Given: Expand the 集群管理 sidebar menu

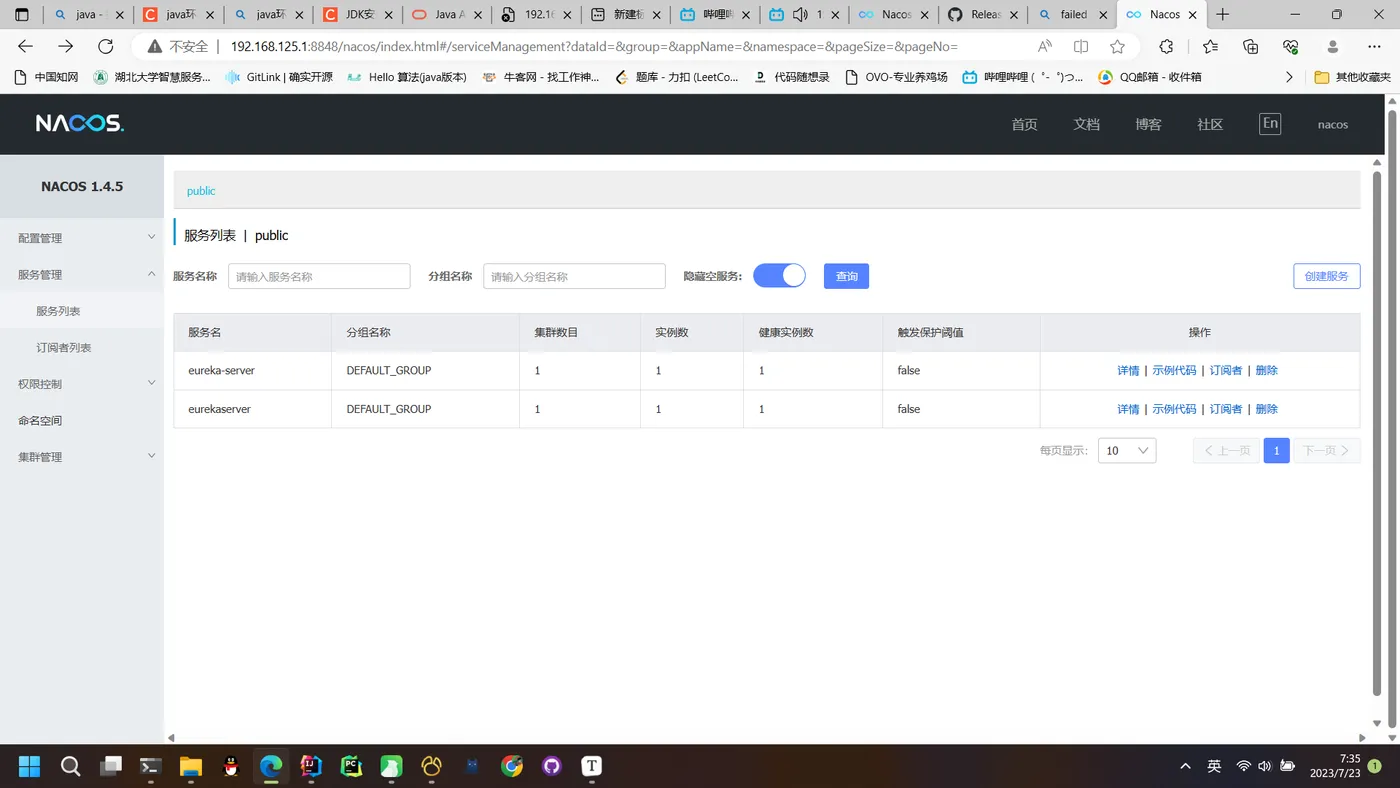Looking at the screenshot, I should click(82, 457).
